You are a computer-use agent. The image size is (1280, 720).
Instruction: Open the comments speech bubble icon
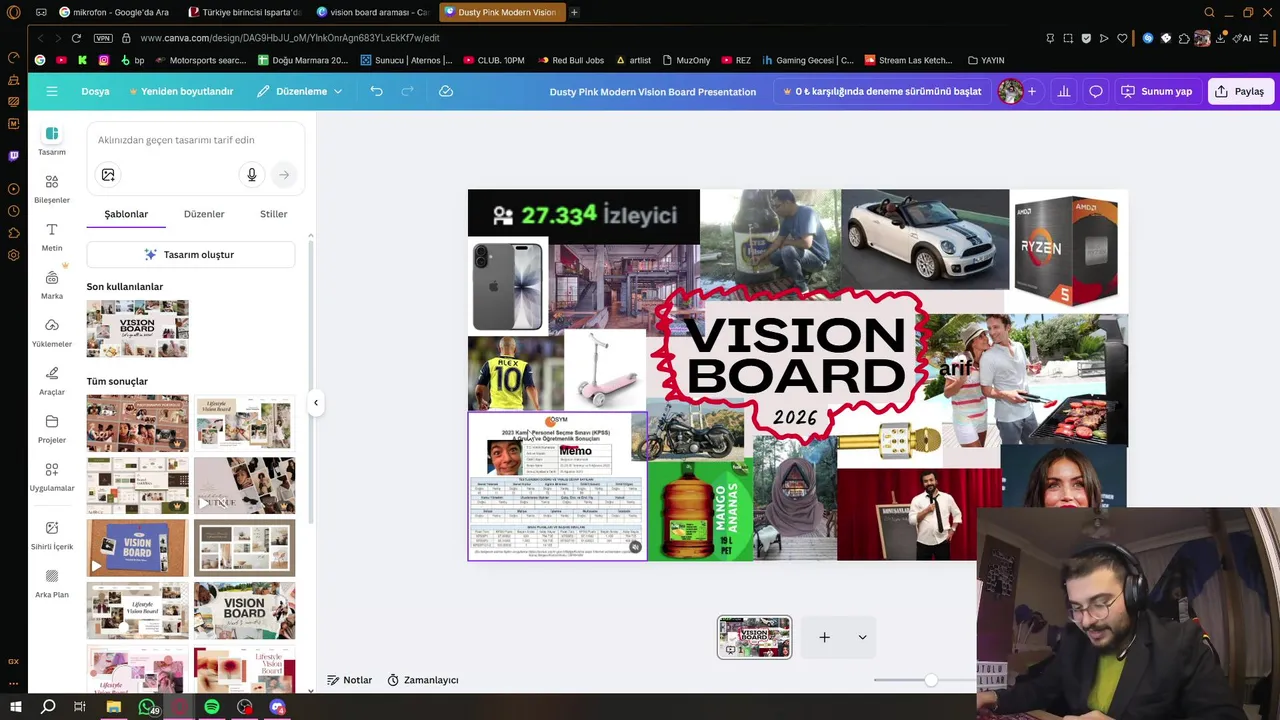pos(1096,91)
